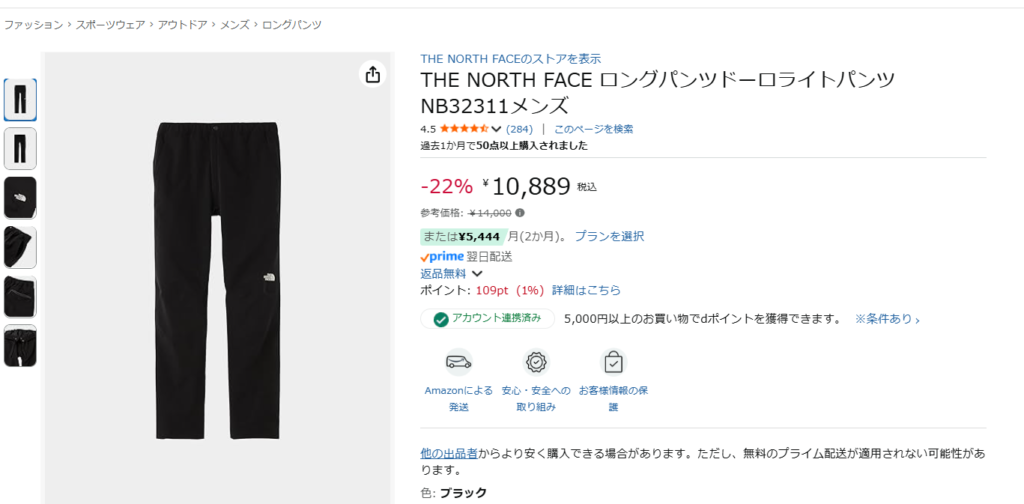The width and height of the screenshot is (1024, 504).
Task: Select the first front-view pants thumbnail
Action: click(20, 100)
